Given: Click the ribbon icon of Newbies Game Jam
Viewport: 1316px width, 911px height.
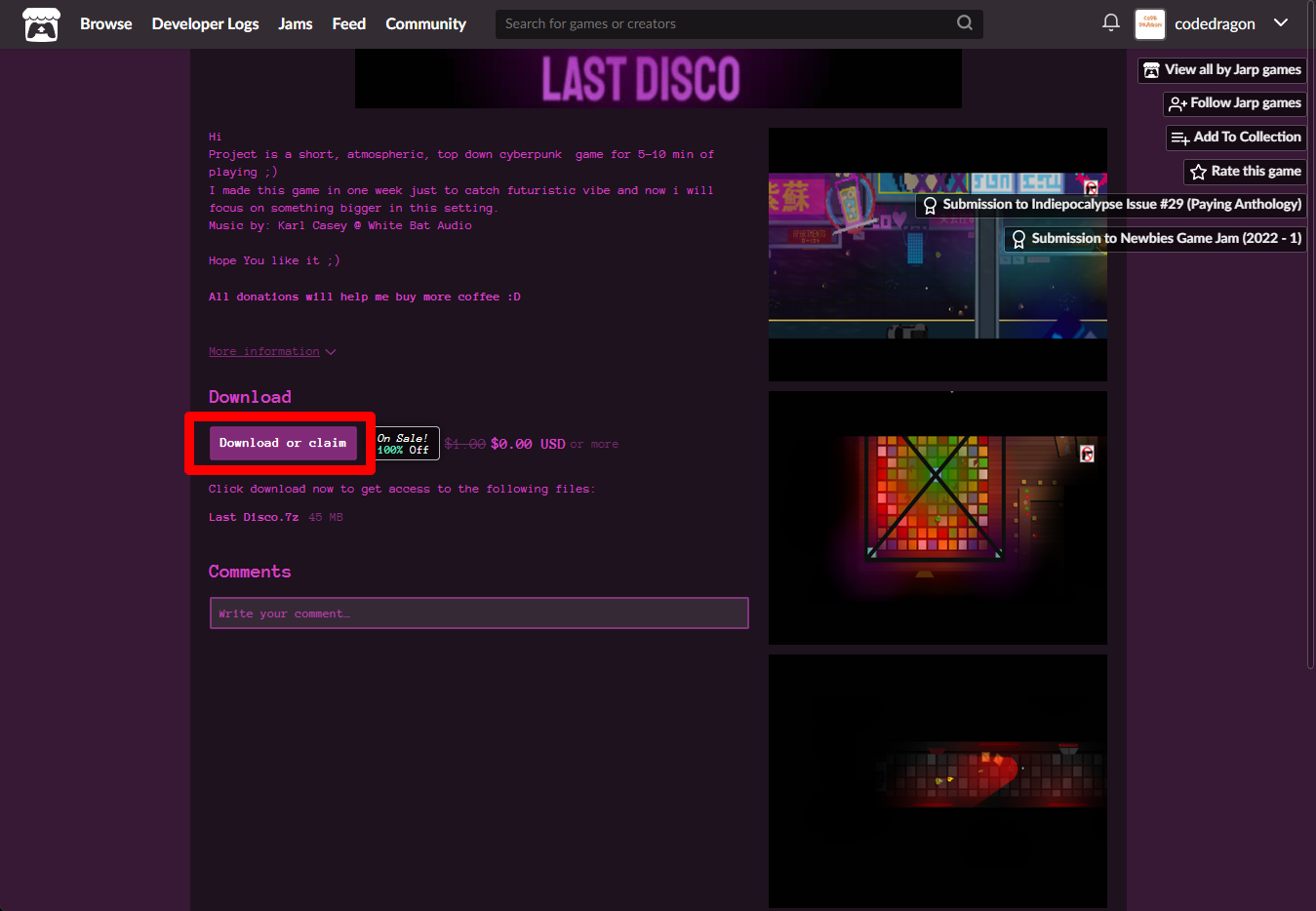Looking at the screenshot, I should tap(1018, 240).
